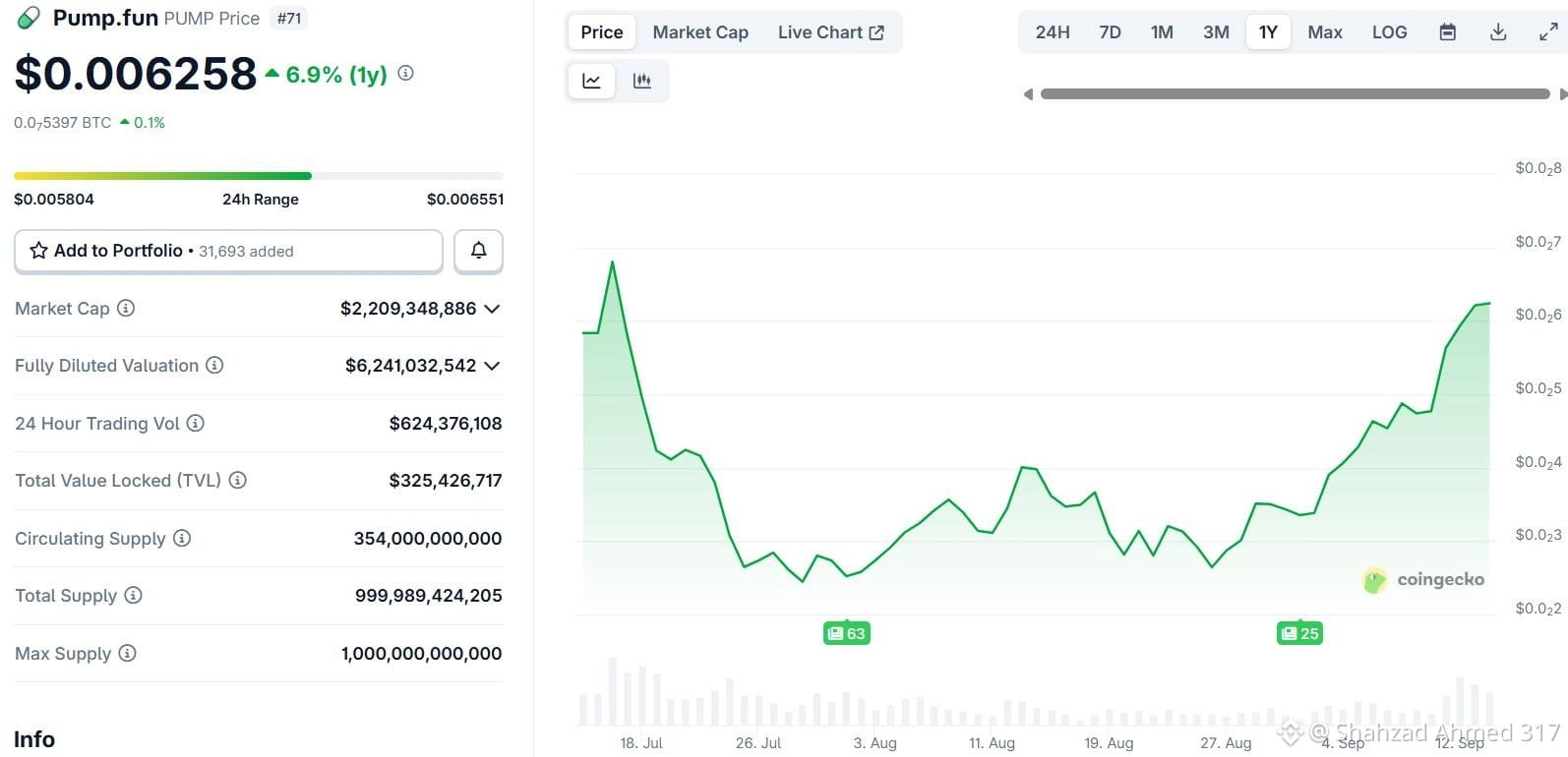Click market cap value $2,209,348,886
The height and width of the screenshot is (757, 1568).
408,309
